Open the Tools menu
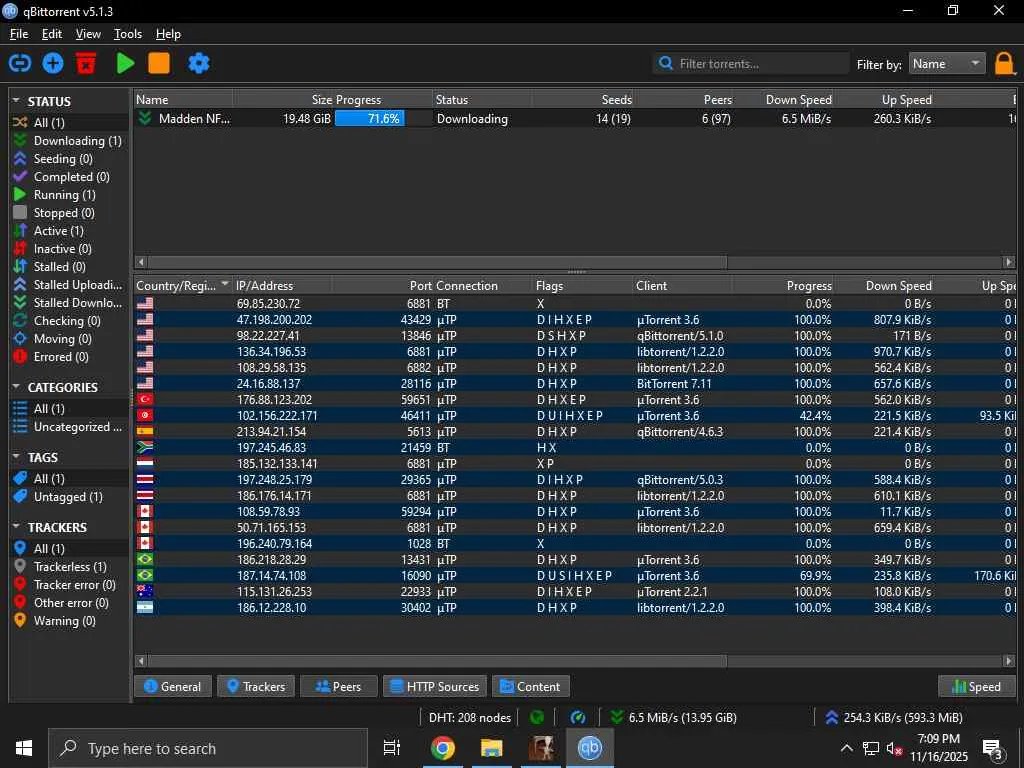 pos(127,34)
